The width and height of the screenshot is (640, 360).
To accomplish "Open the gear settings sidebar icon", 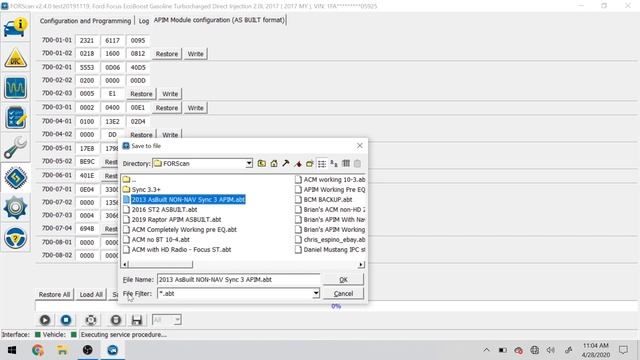I will click(16, 207).
